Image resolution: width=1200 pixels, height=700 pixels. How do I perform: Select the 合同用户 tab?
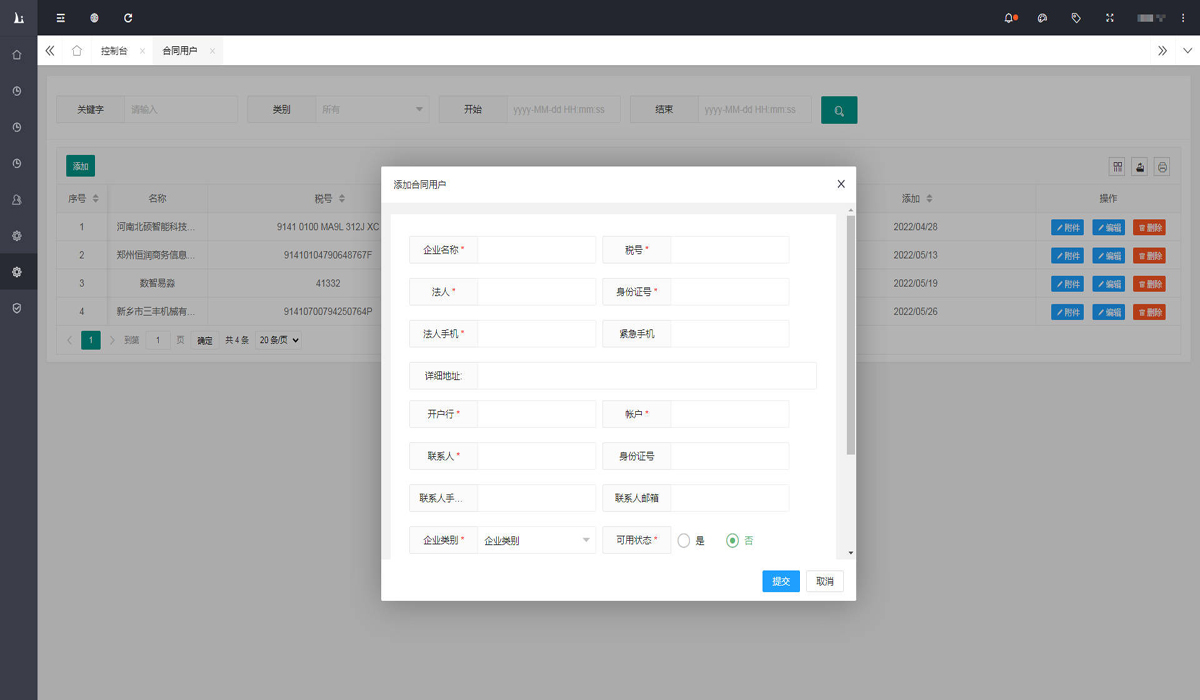[x=180, y=51]
